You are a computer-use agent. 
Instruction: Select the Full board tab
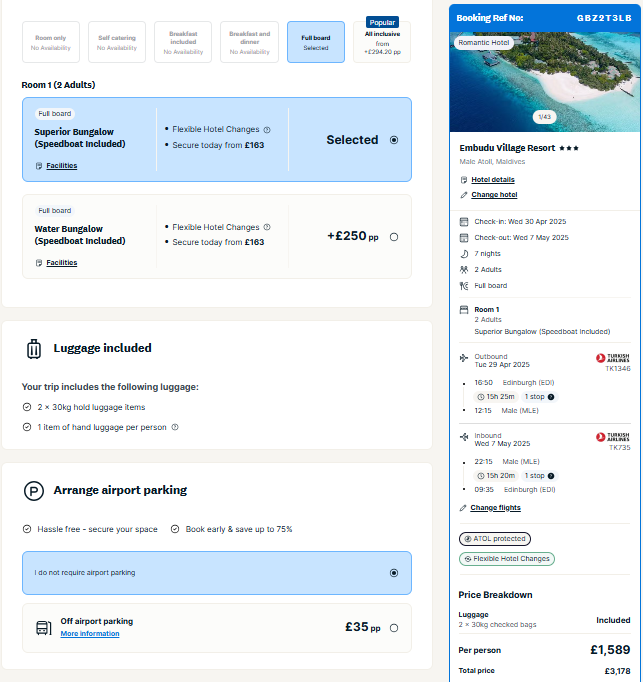[x=315, y=42]
